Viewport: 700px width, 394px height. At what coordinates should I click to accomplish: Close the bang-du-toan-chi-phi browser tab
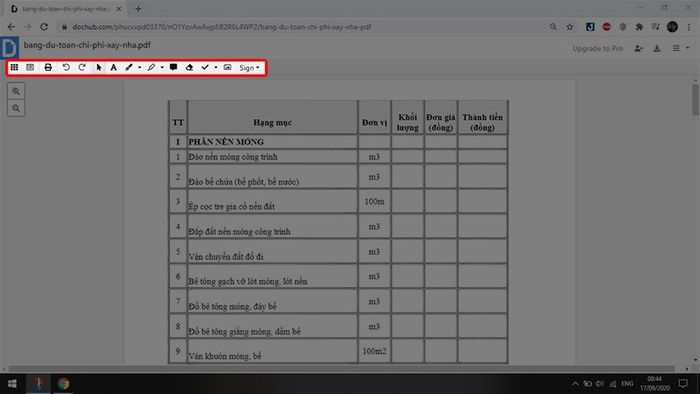(119, 8)
